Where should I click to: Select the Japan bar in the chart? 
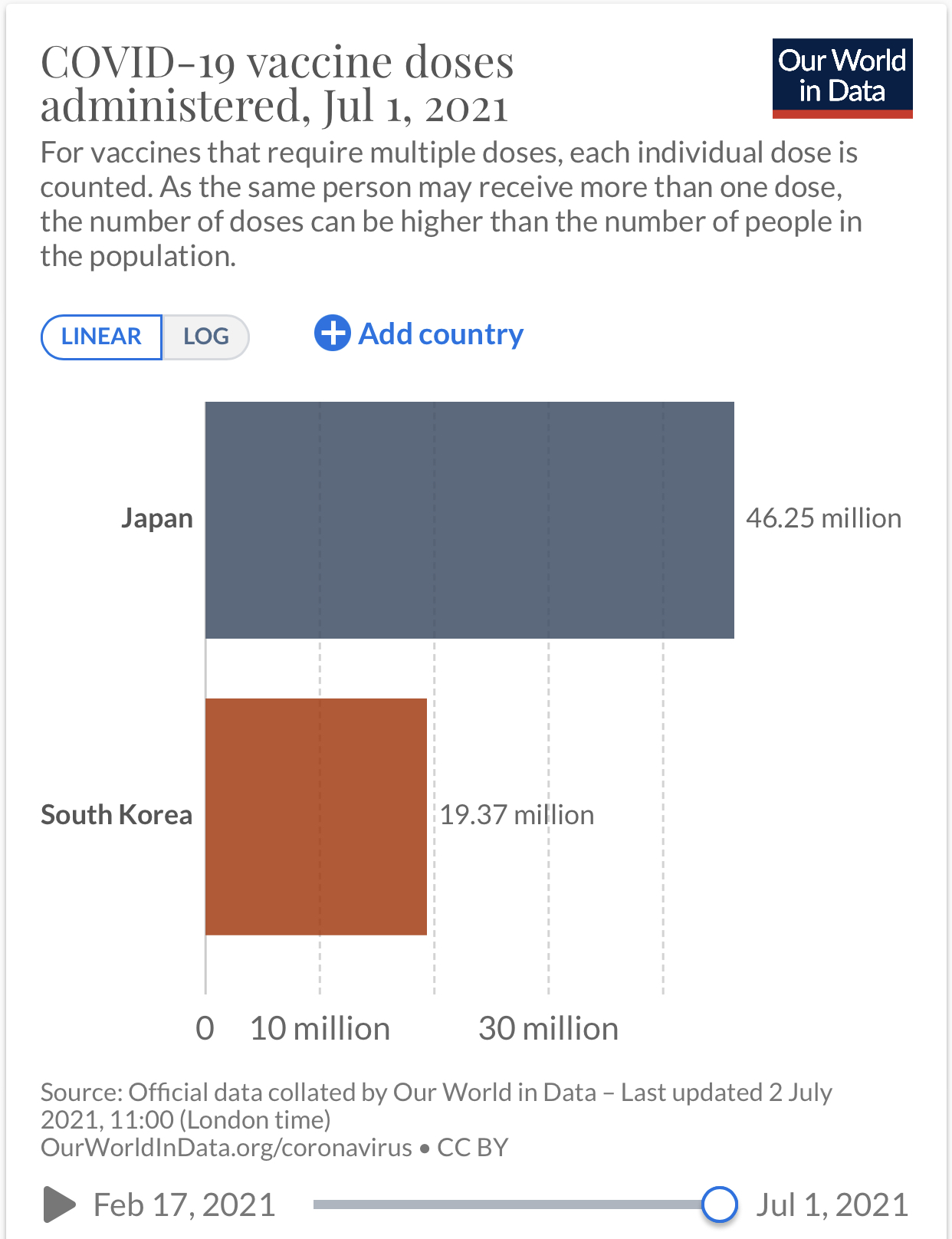click(469, 520)
